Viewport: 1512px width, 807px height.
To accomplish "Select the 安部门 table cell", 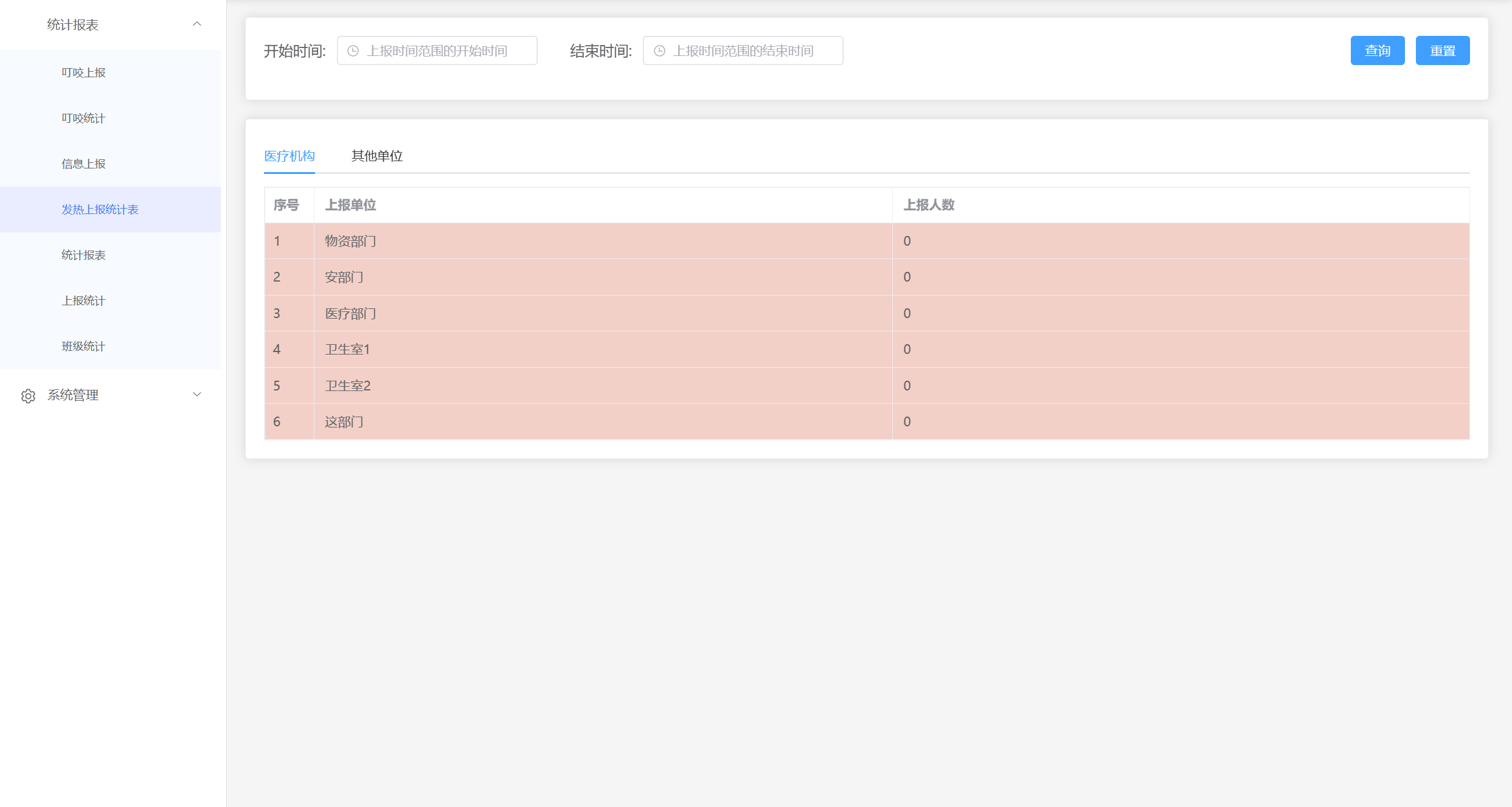I will [x=603, y=277].
